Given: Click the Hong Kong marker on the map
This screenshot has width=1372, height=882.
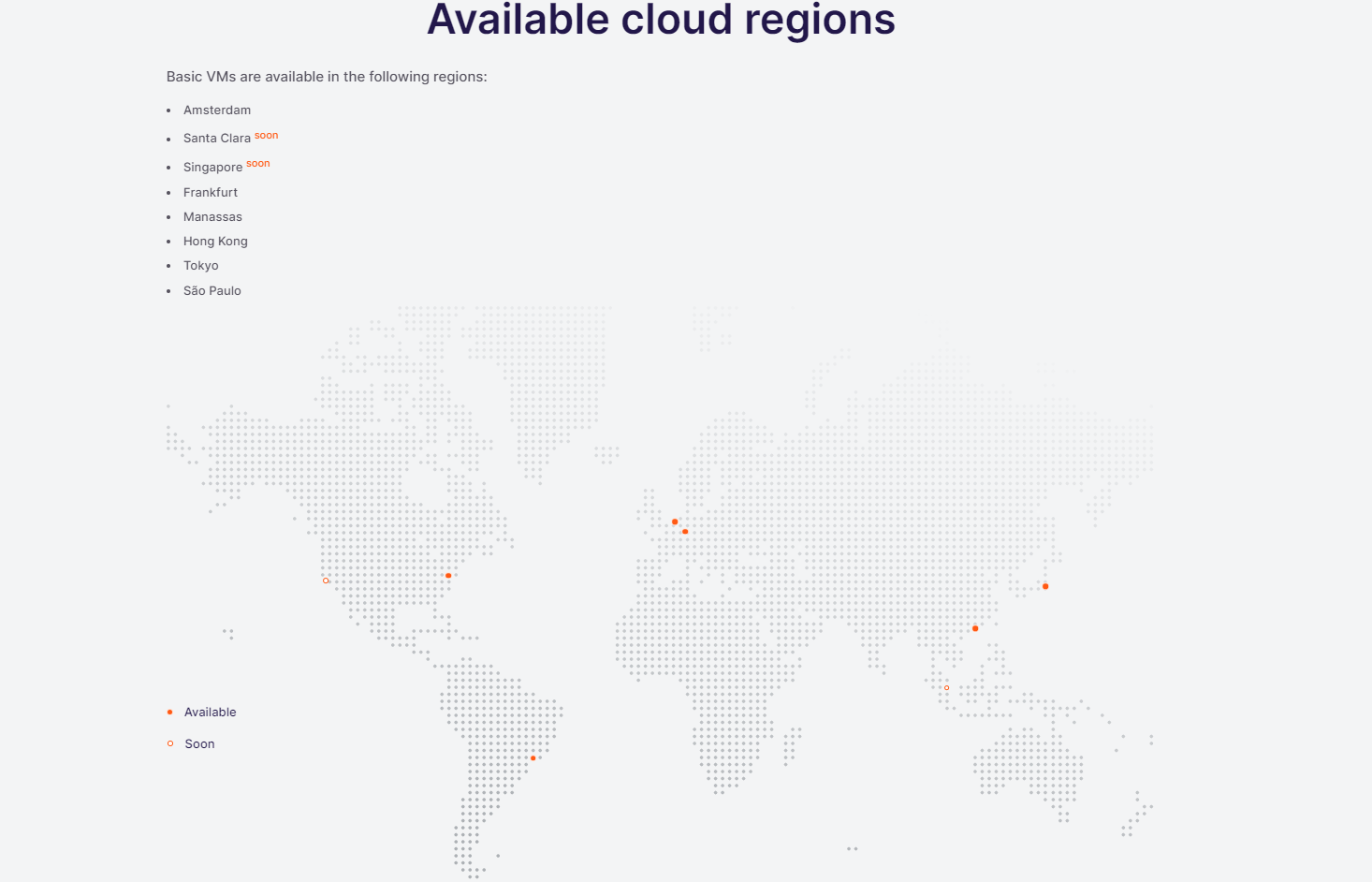Looking at the screenshot, I should tap(975, 628).
